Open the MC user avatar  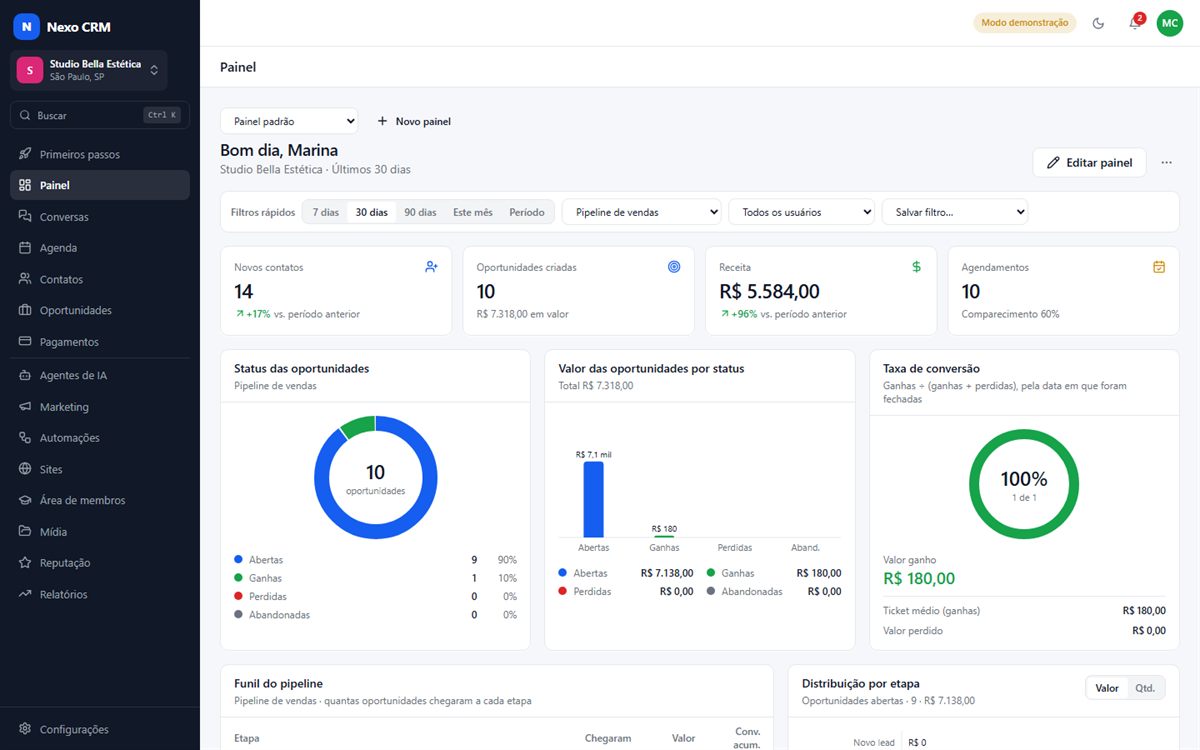tap(1169, 23)
